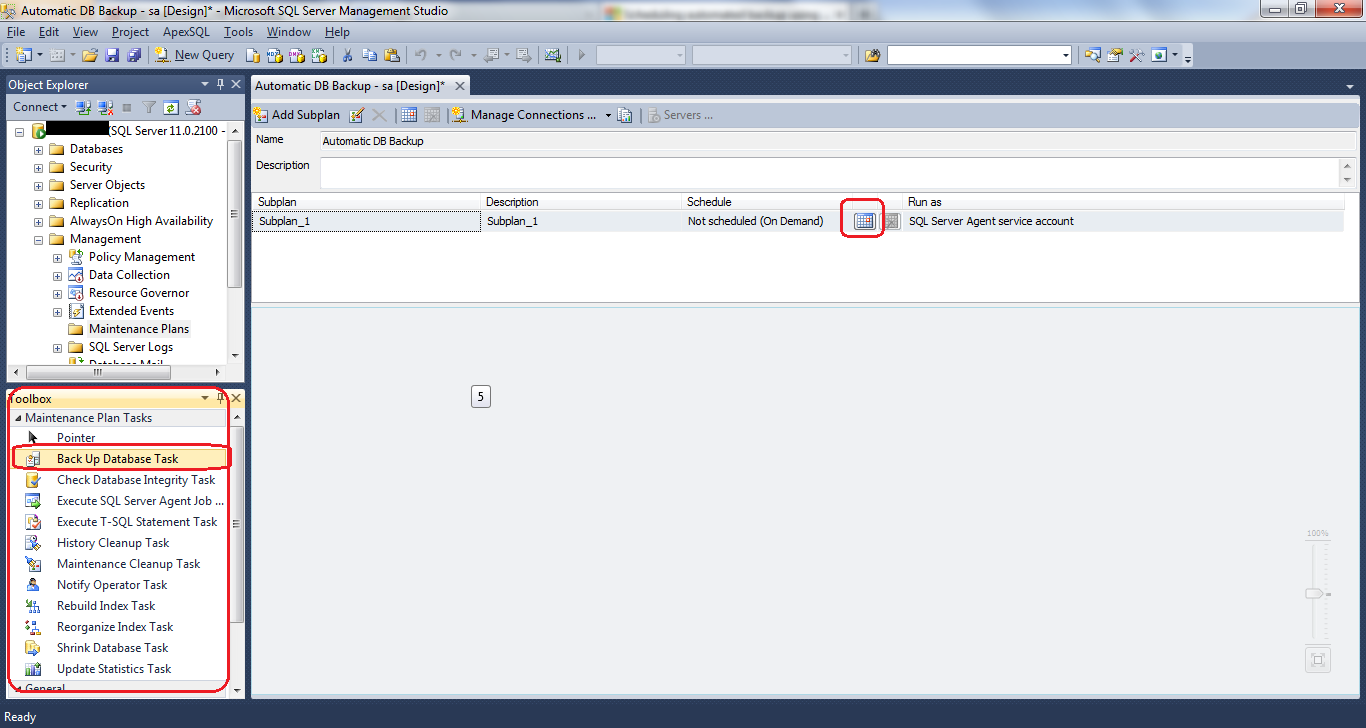
Task: Click the Disconnect icon in Object Explorer
Action: pos(105,107)
